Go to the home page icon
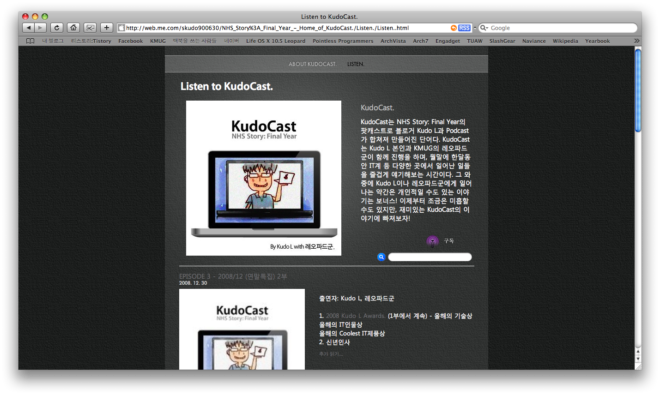 [73, 28]
